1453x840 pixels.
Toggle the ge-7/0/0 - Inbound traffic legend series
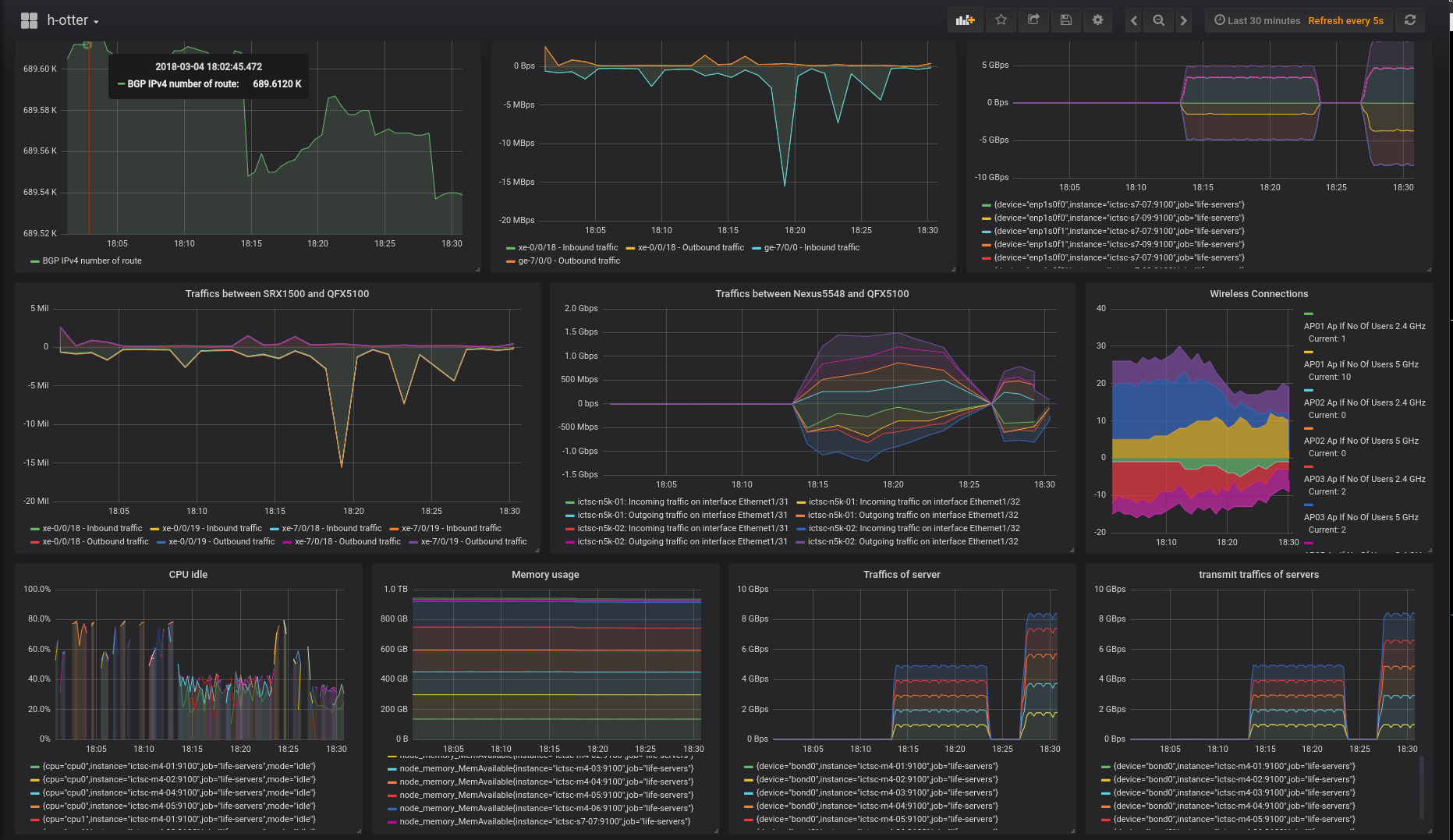click(811, 248)
